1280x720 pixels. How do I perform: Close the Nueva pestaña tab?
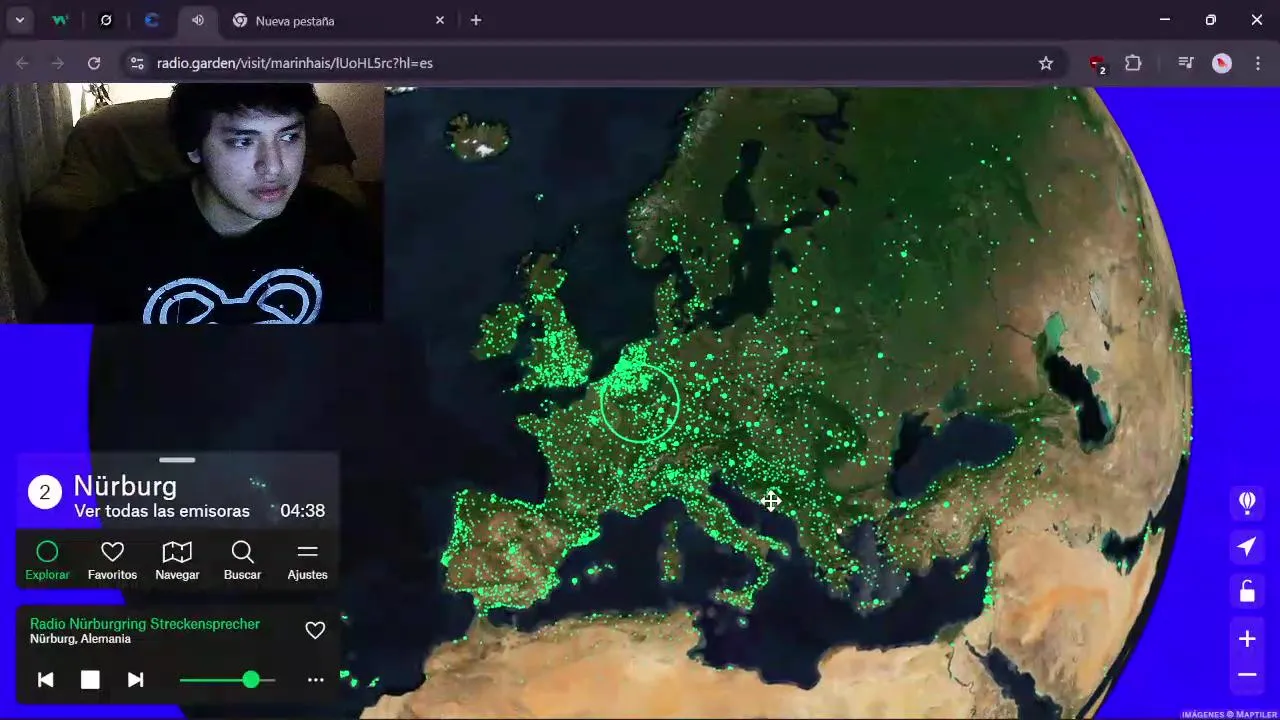tap(440, 20)
